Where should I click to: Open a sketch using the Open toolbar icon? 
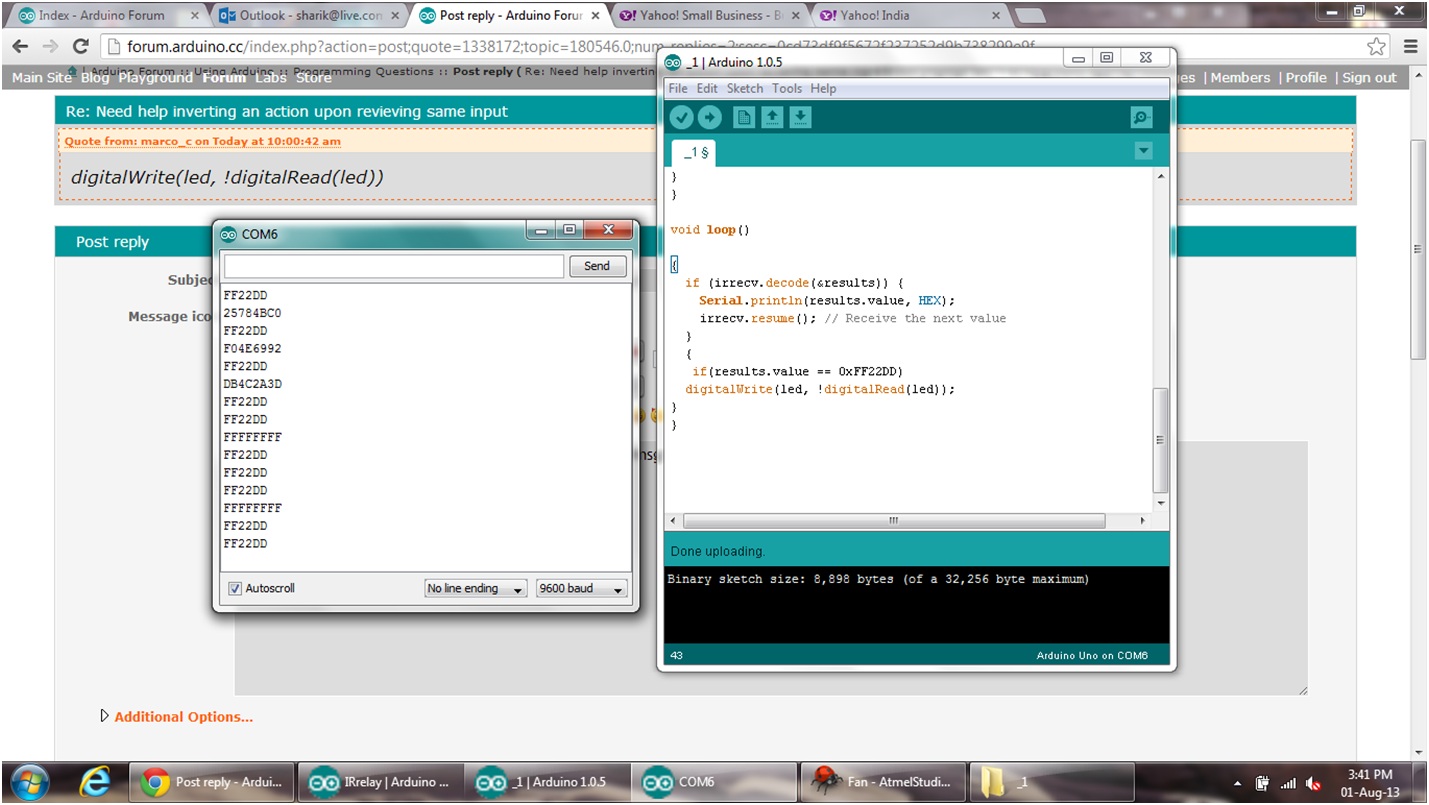coord(771,117)
